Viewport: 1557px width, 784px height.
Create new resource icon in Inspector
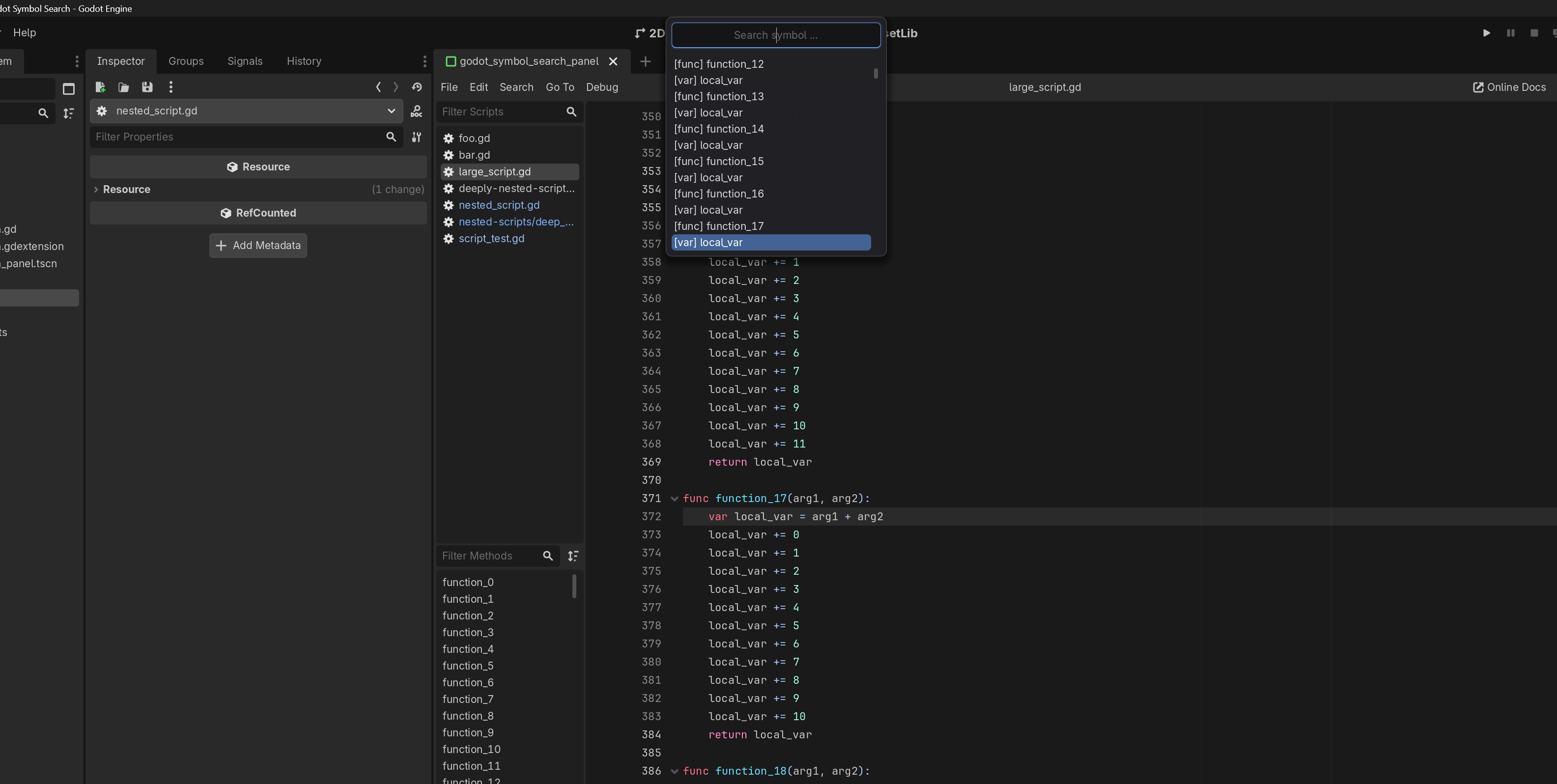pos(100,87)
